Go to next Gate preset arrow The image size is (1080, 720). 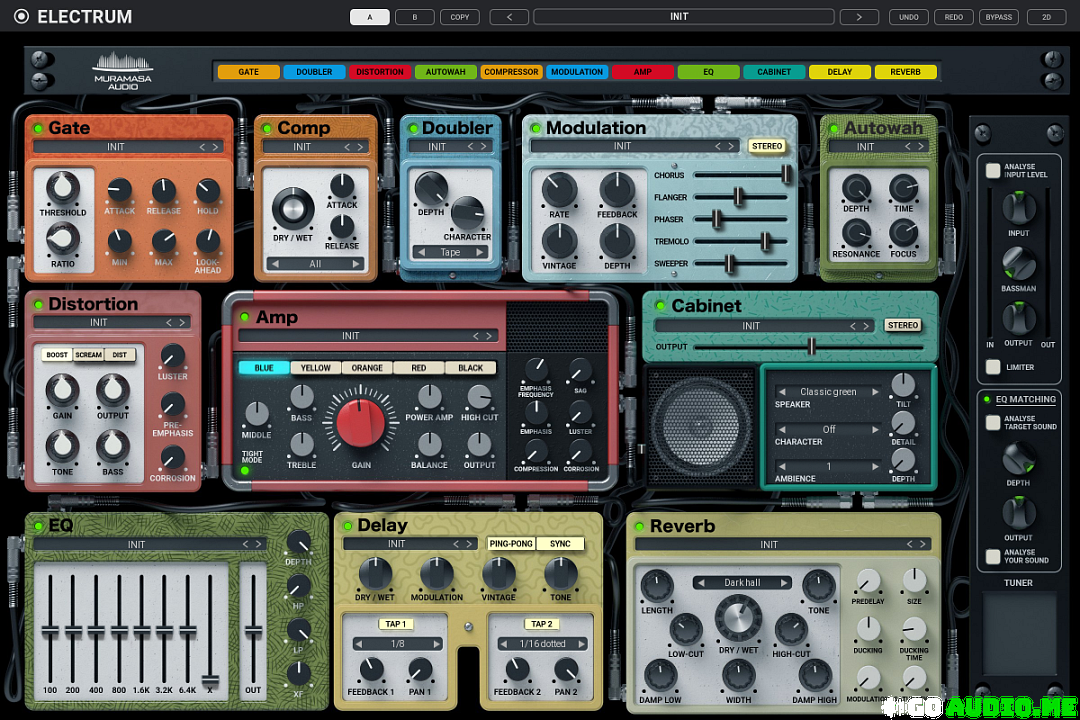coord(215,147)
